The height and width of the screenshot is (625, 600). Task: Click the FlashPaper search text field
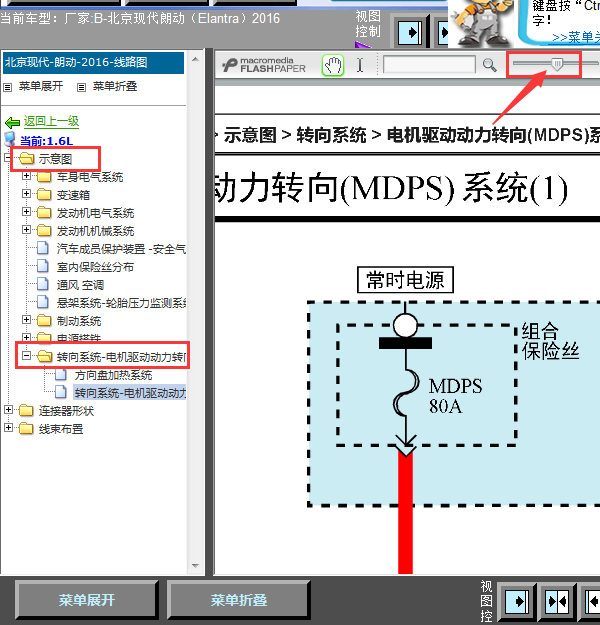[x=429, y=65]
